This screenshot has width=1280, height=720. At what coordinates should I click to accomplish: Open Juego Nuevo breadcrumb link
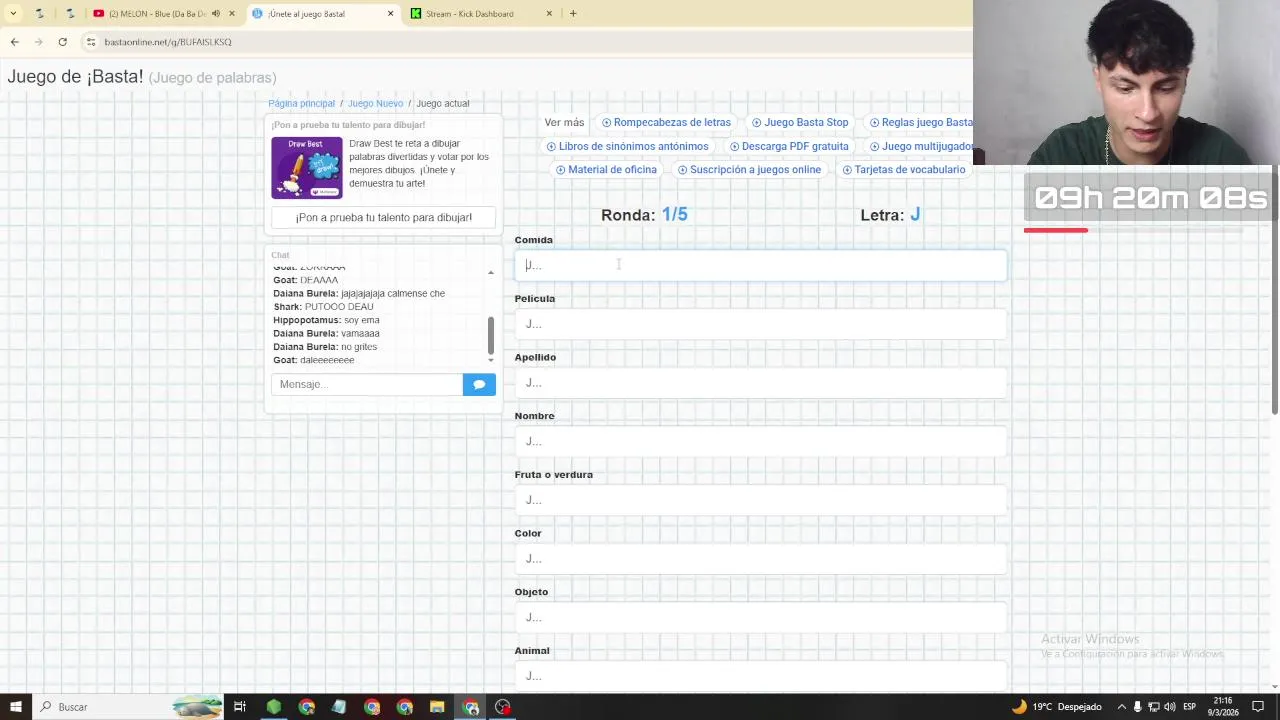375,104
